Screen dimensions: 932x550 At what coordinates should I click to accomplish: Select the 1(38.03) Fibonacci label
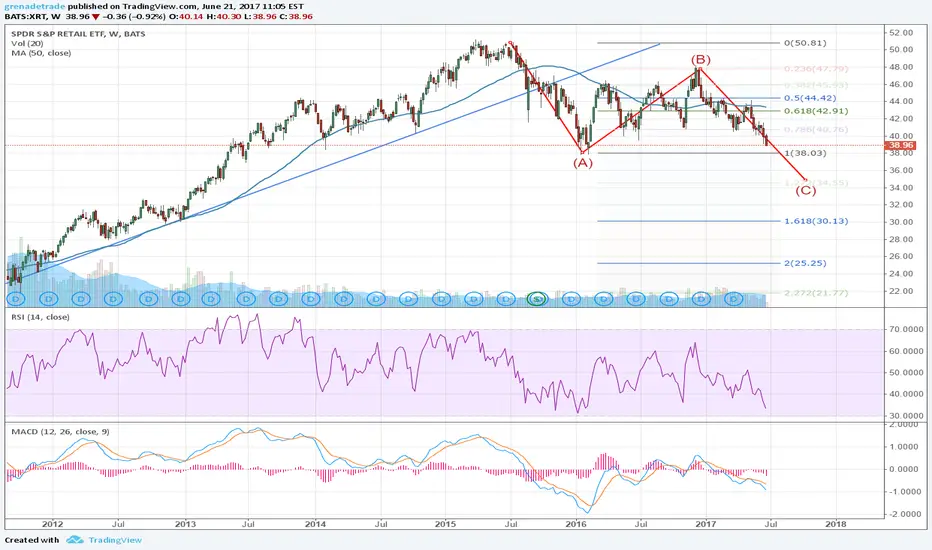(x=805, y=153)
